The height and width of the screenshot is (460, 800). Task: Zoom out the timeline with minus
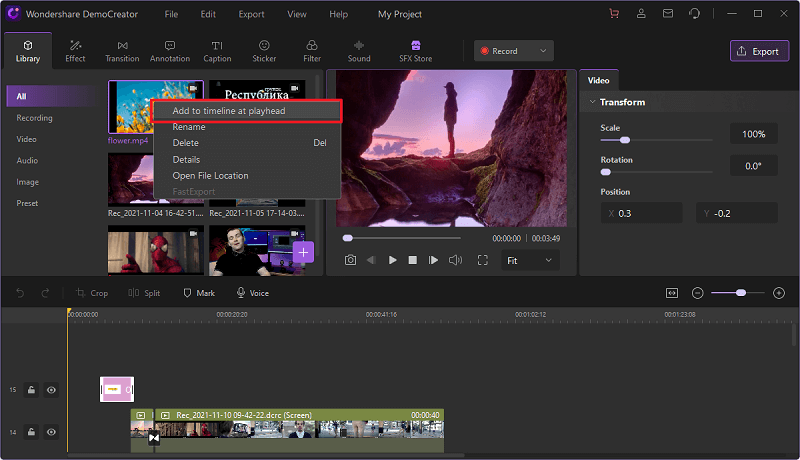pyautogui.click(x=697, y=293)
